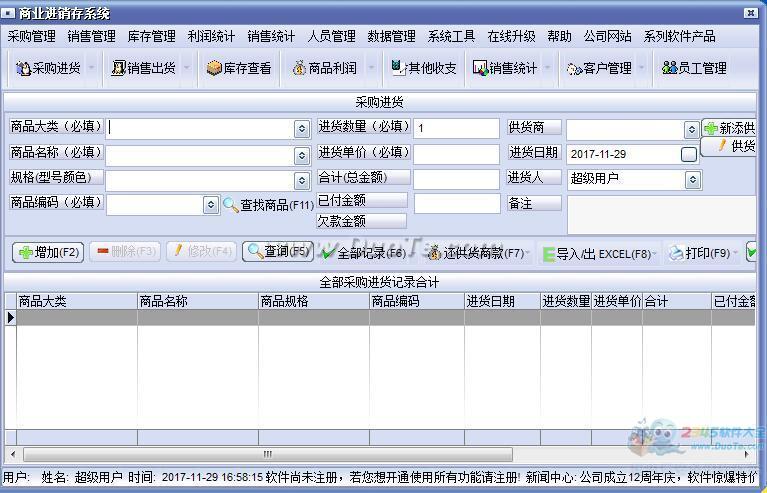Expand the 进货人 dropdown showing 超级用户
767x493 pixels.
tap(692, 180)
